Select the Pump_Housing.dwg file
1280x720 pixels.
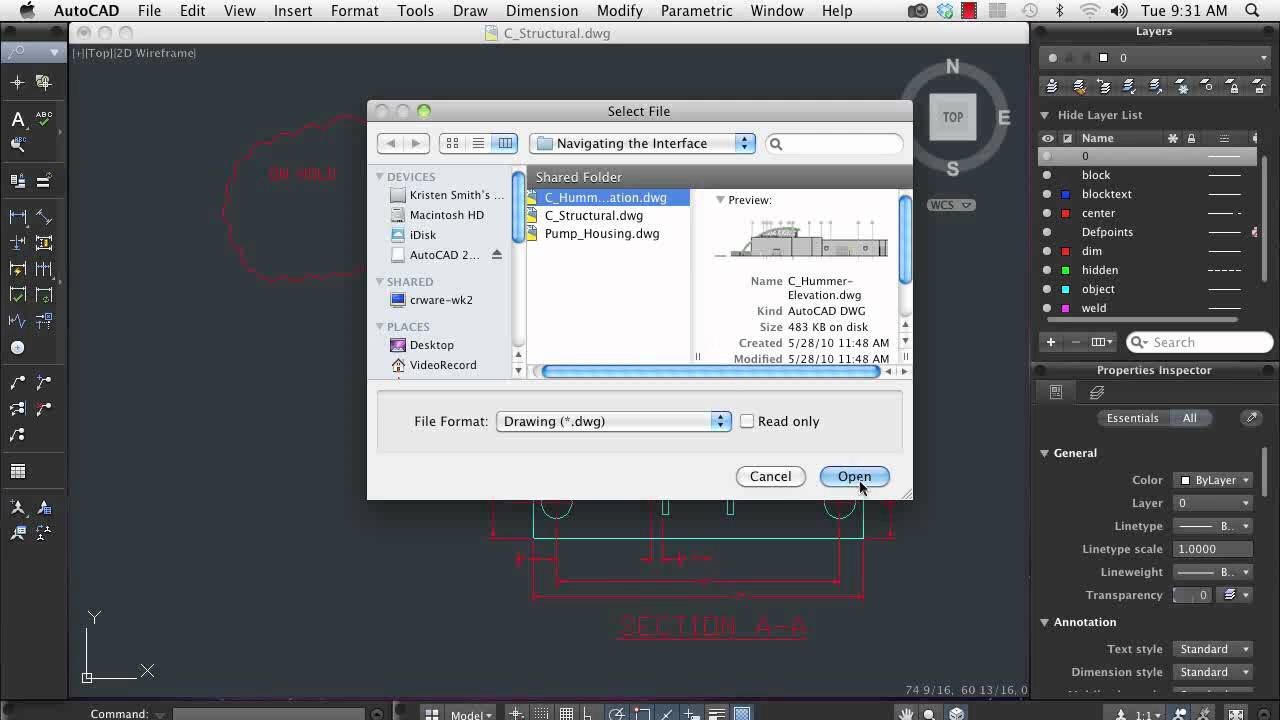pyautogui.click(x=602, y=233)
